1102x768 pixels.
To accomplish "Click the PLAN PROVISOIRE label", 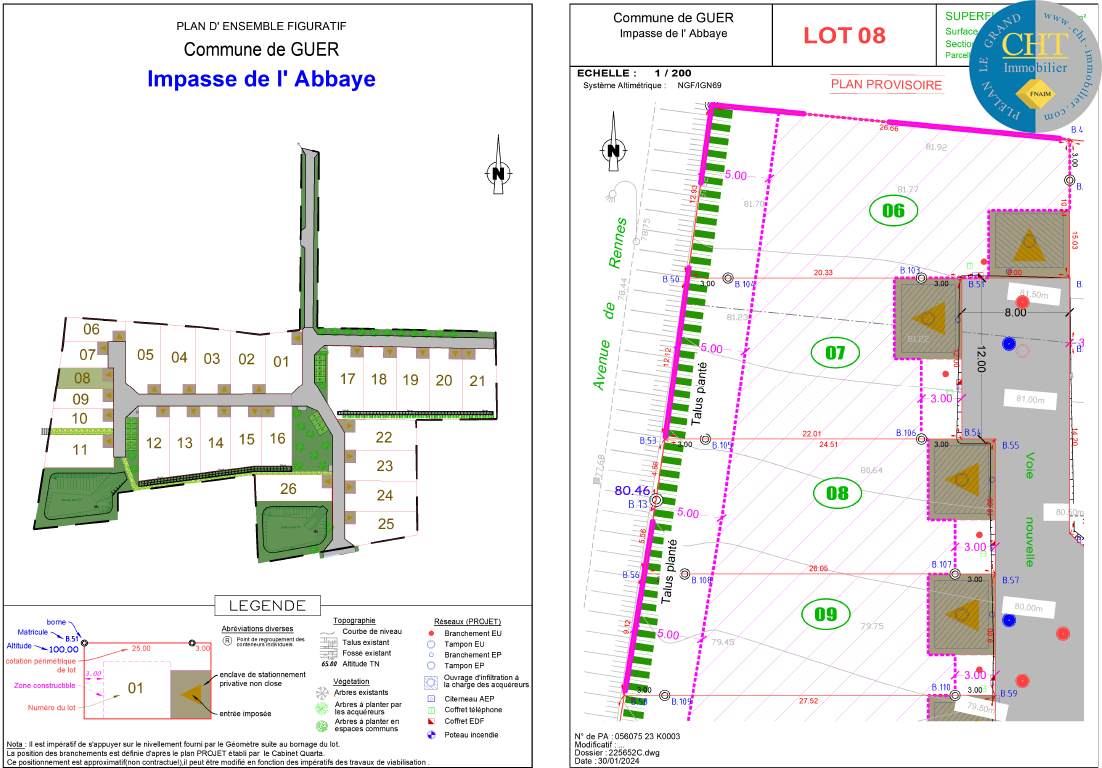I will (x=886, y=85).
